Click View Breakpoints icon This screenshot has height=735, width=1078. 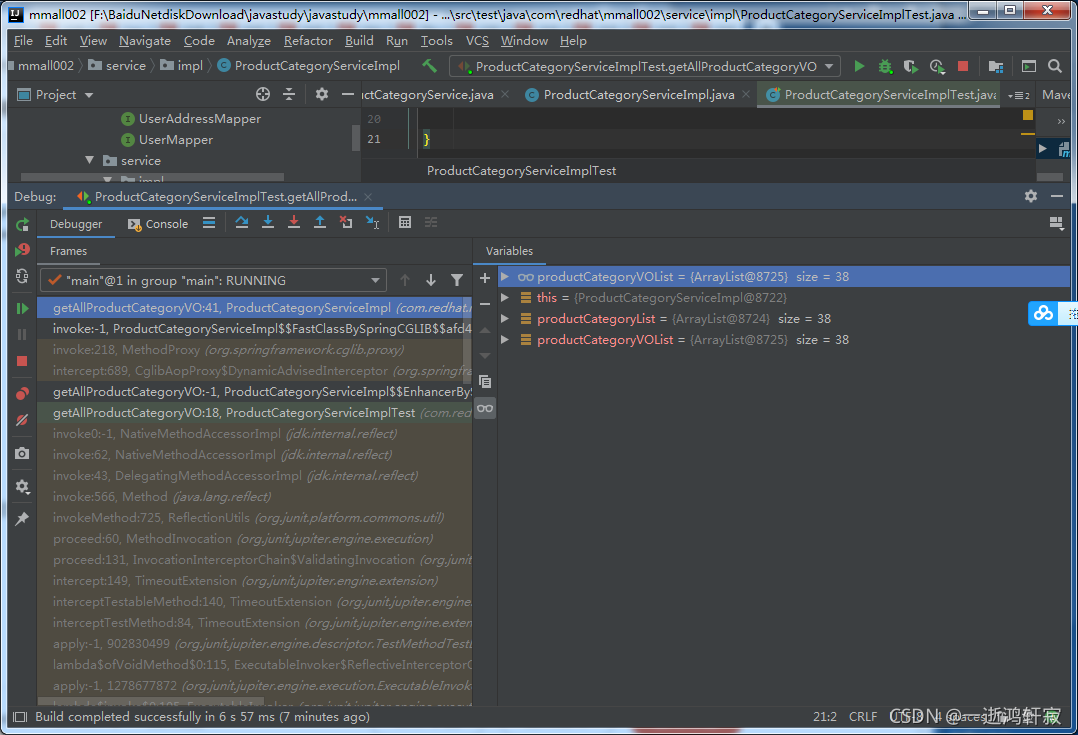[22, 393]
